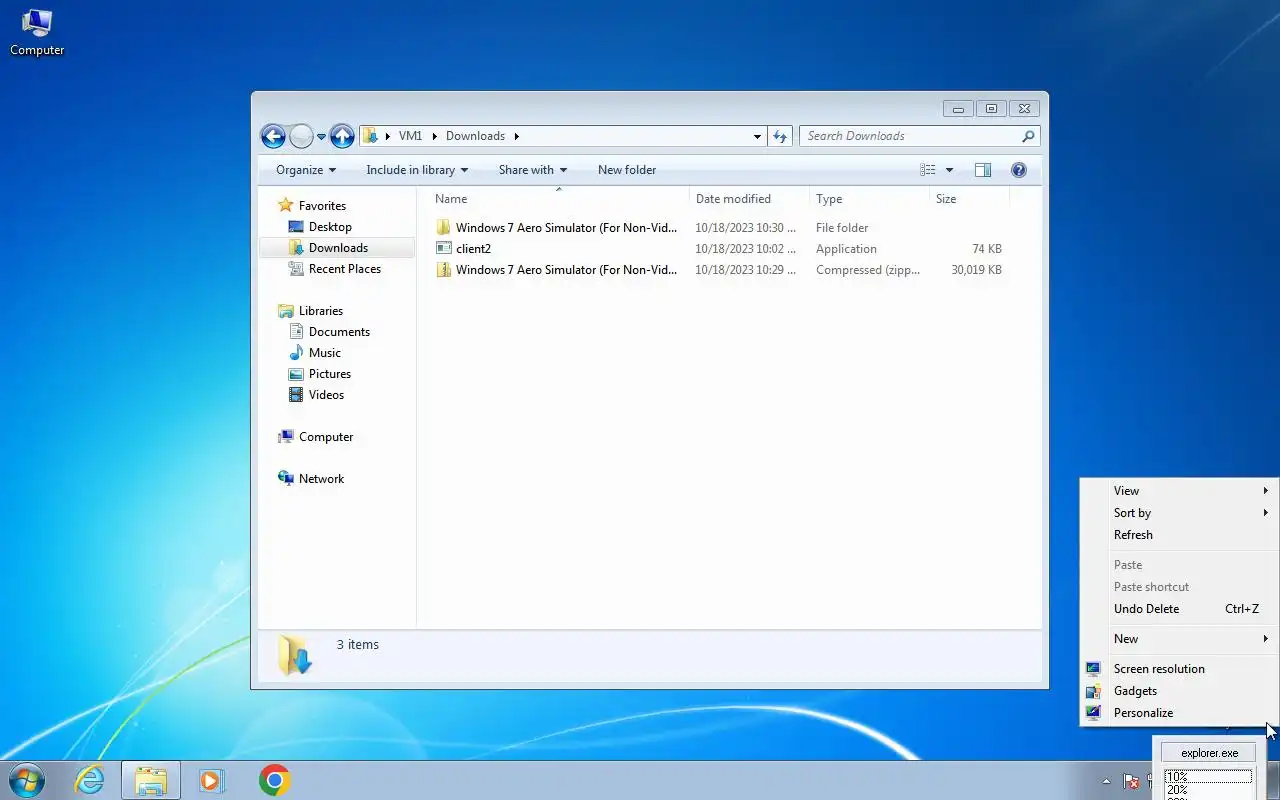
Task: Expand arrow after VM1 breadcrumb
Action: (434, 136)
